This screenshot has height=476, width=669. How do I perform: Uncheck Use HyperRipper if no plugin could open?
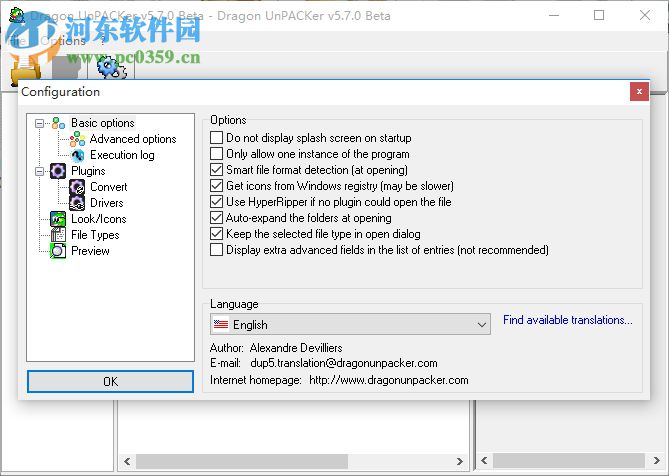(x=217, y=202)
